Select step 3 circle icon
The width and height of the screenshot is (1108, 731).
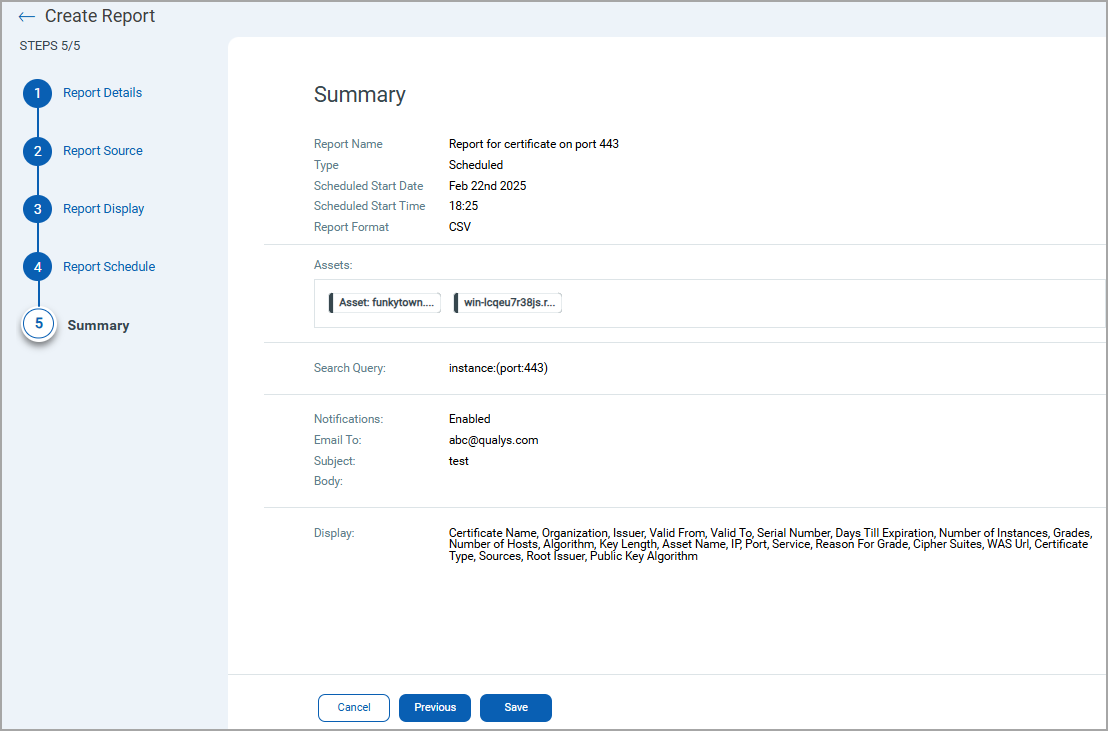(x=37, y=209)
